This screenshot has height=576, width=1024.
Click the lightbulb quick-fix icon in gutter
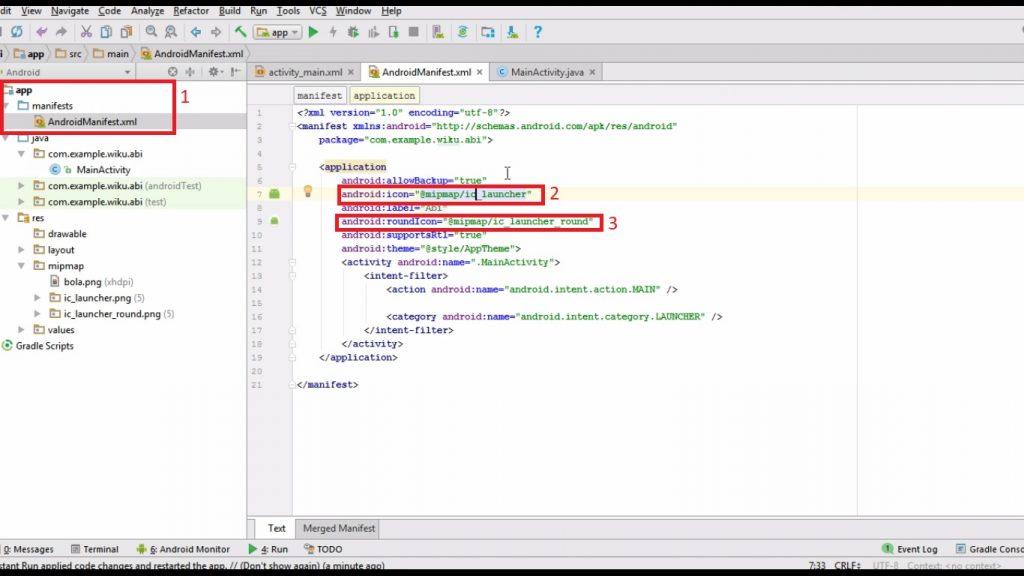tap(308, 192)
